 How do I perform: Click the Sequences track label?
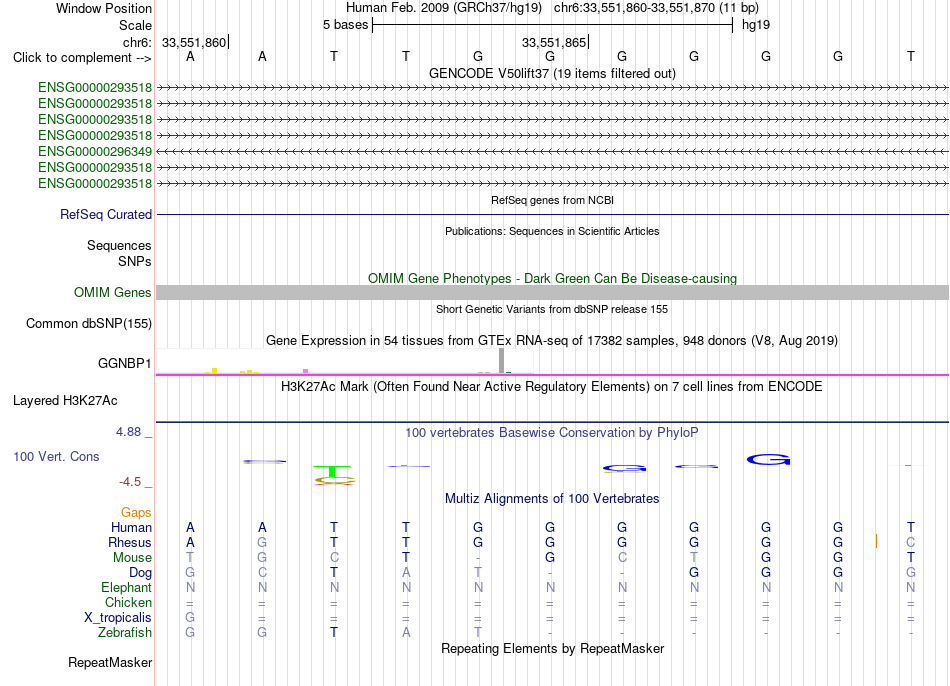point(119,245)
